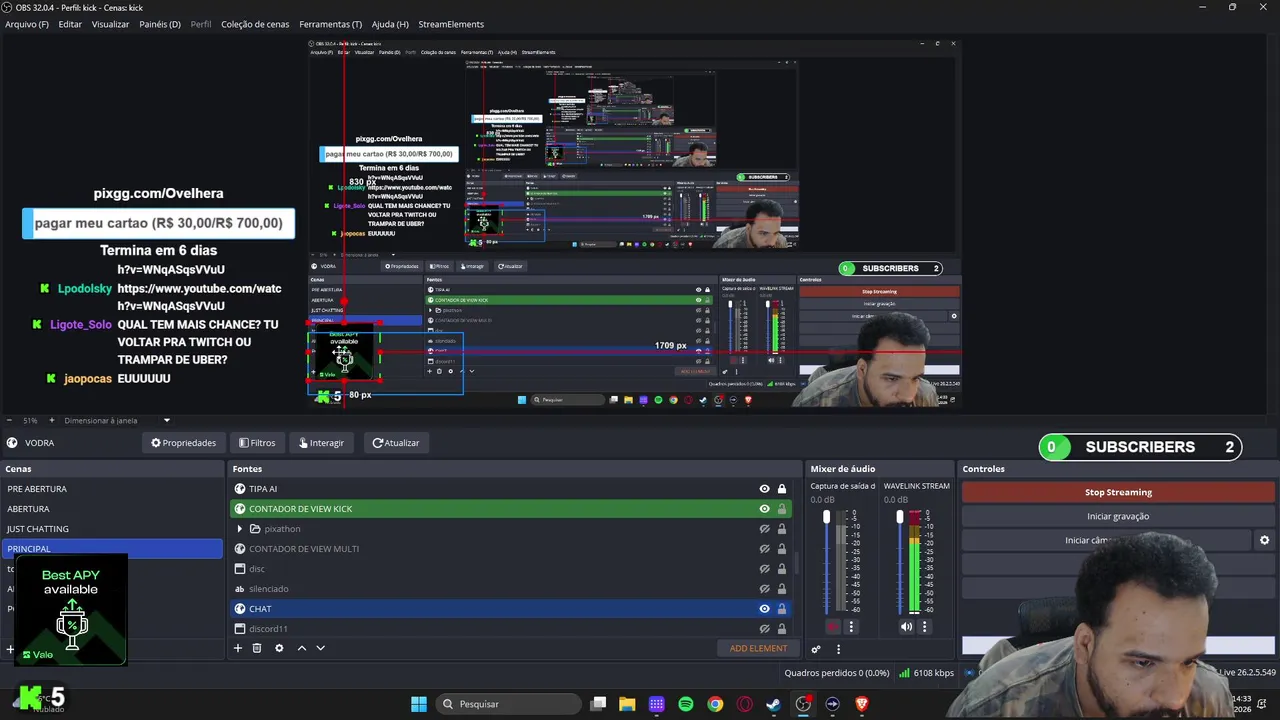The height and width of the screenshot is (720, 1280).
Task: Open the audio mixer three-dot menu
Action: [838, 649]
